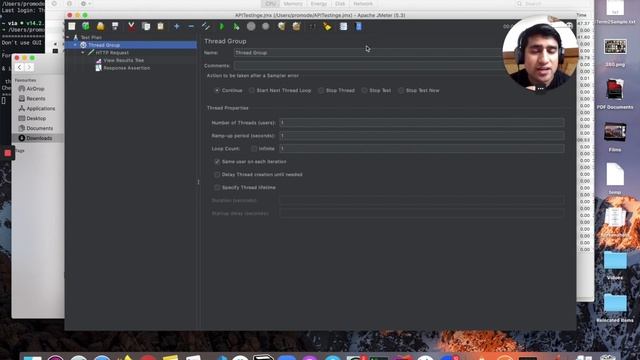Select PDF Documents desktop icon

(x=615, y=94)
